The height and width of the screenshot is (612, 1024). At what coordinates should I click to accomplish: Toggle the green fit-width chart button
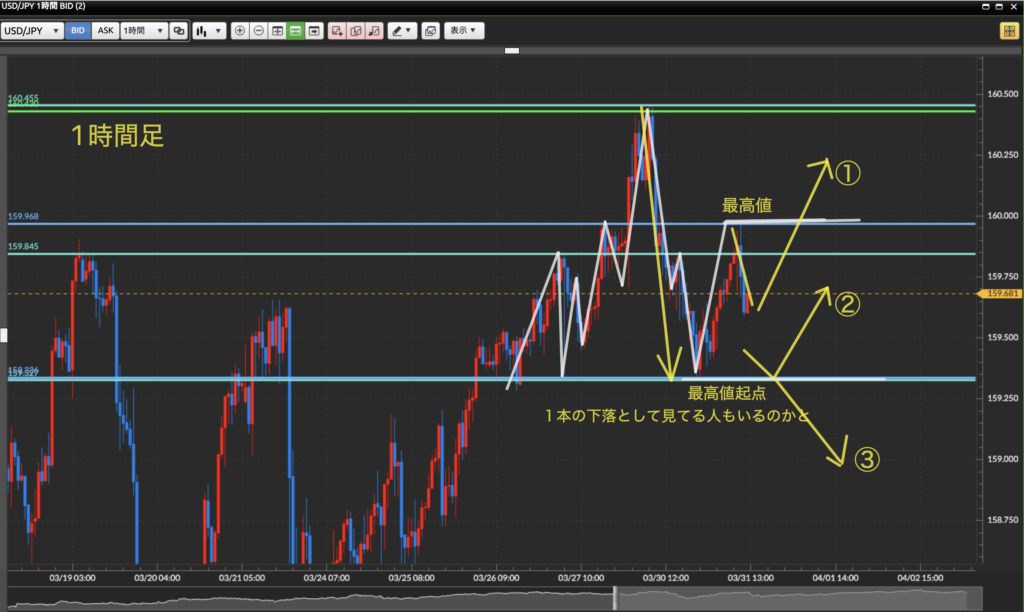click(295, 31)
